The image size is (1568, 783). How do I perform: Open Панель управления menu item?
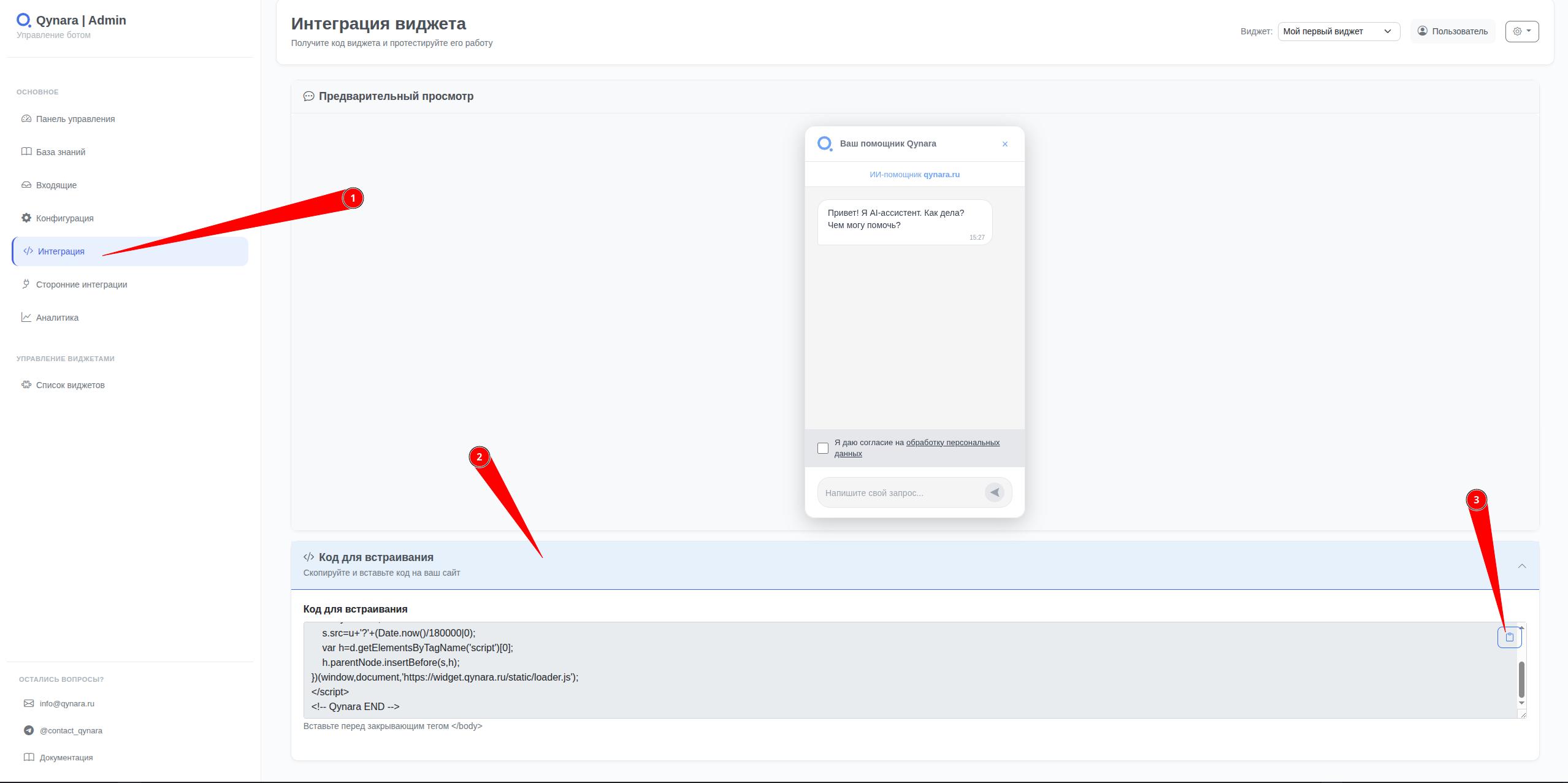coord(75,119)
